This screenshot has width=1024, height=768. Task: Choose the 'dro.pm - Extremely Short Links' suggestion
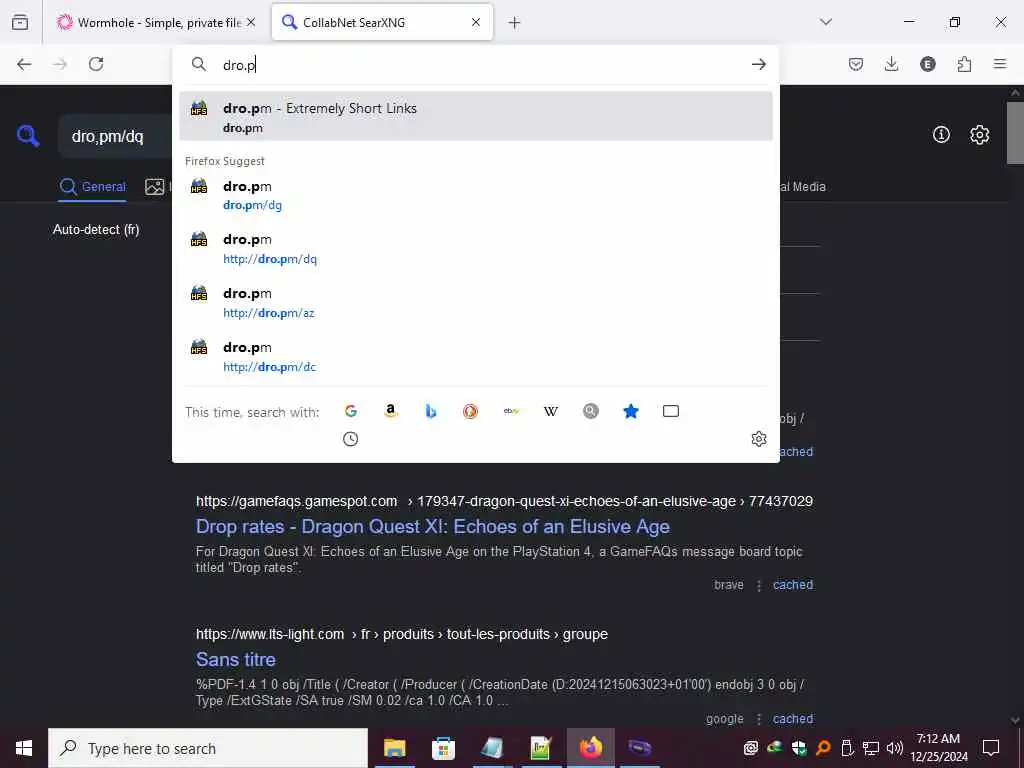click(476, 116)
